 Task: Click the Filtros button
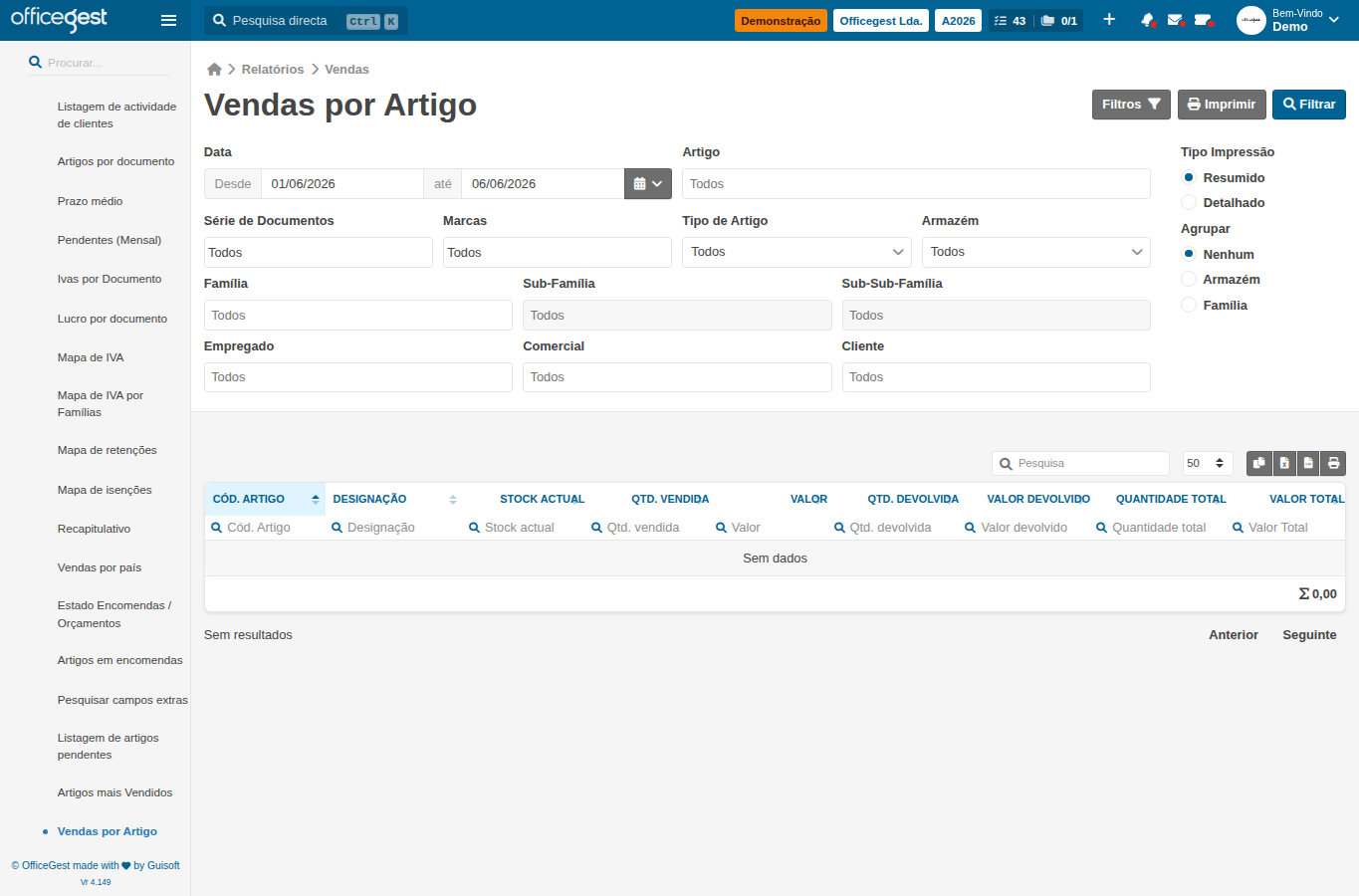1131,105
